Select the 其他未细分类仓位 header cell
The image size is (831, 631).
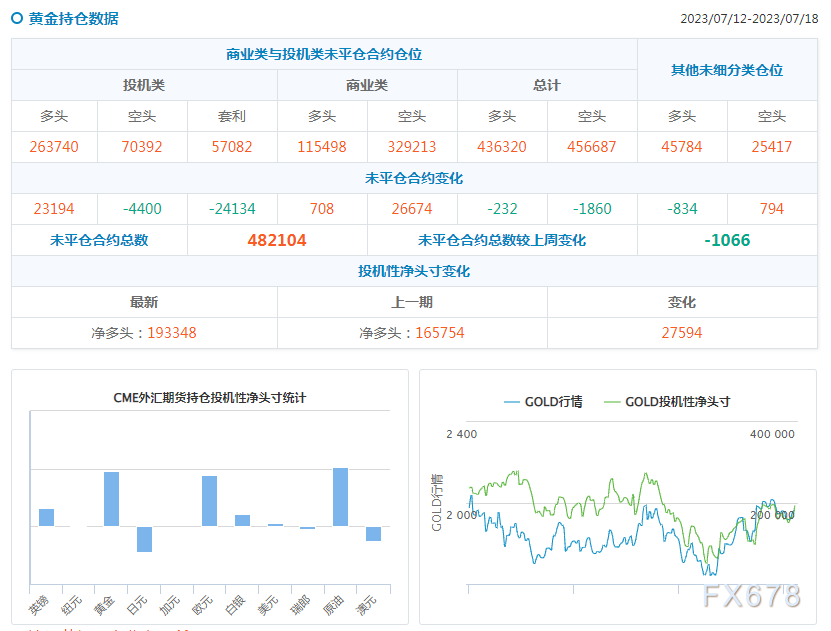(x=727, y=70)
